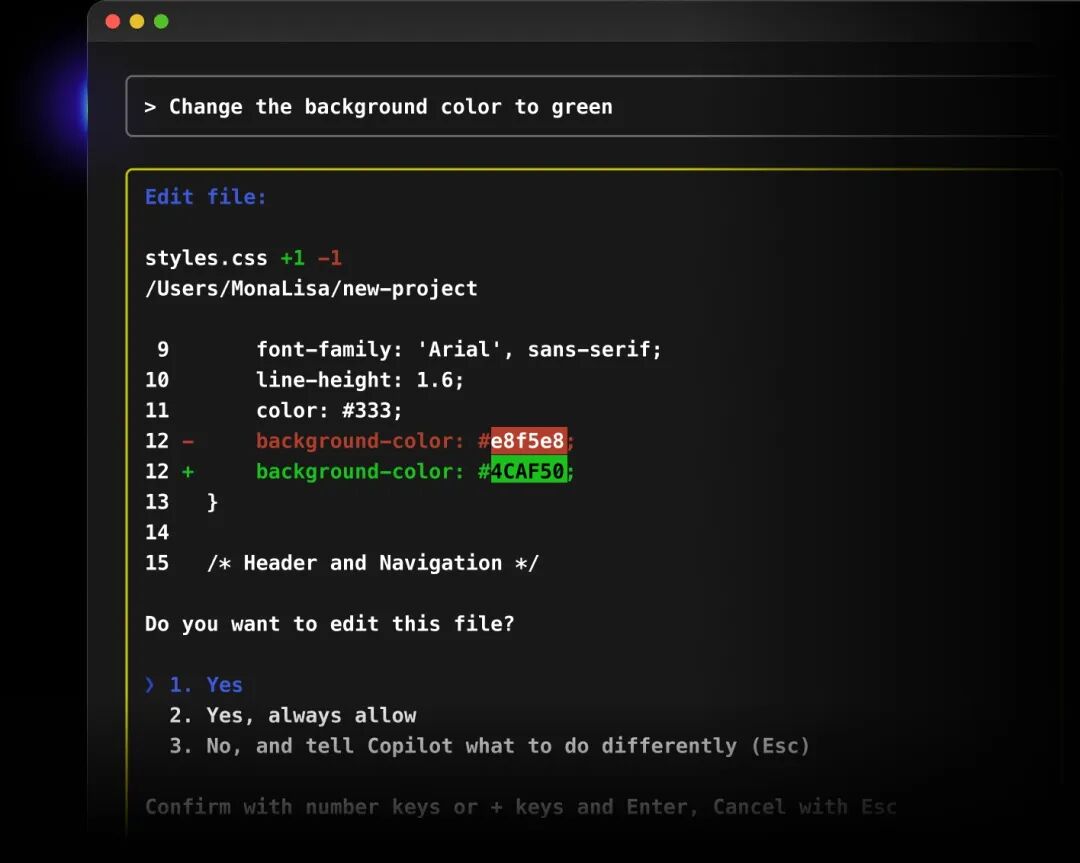Click the minus marker on removed line 12
This screenshot has height=863, width=1080.
click(188, 440)
